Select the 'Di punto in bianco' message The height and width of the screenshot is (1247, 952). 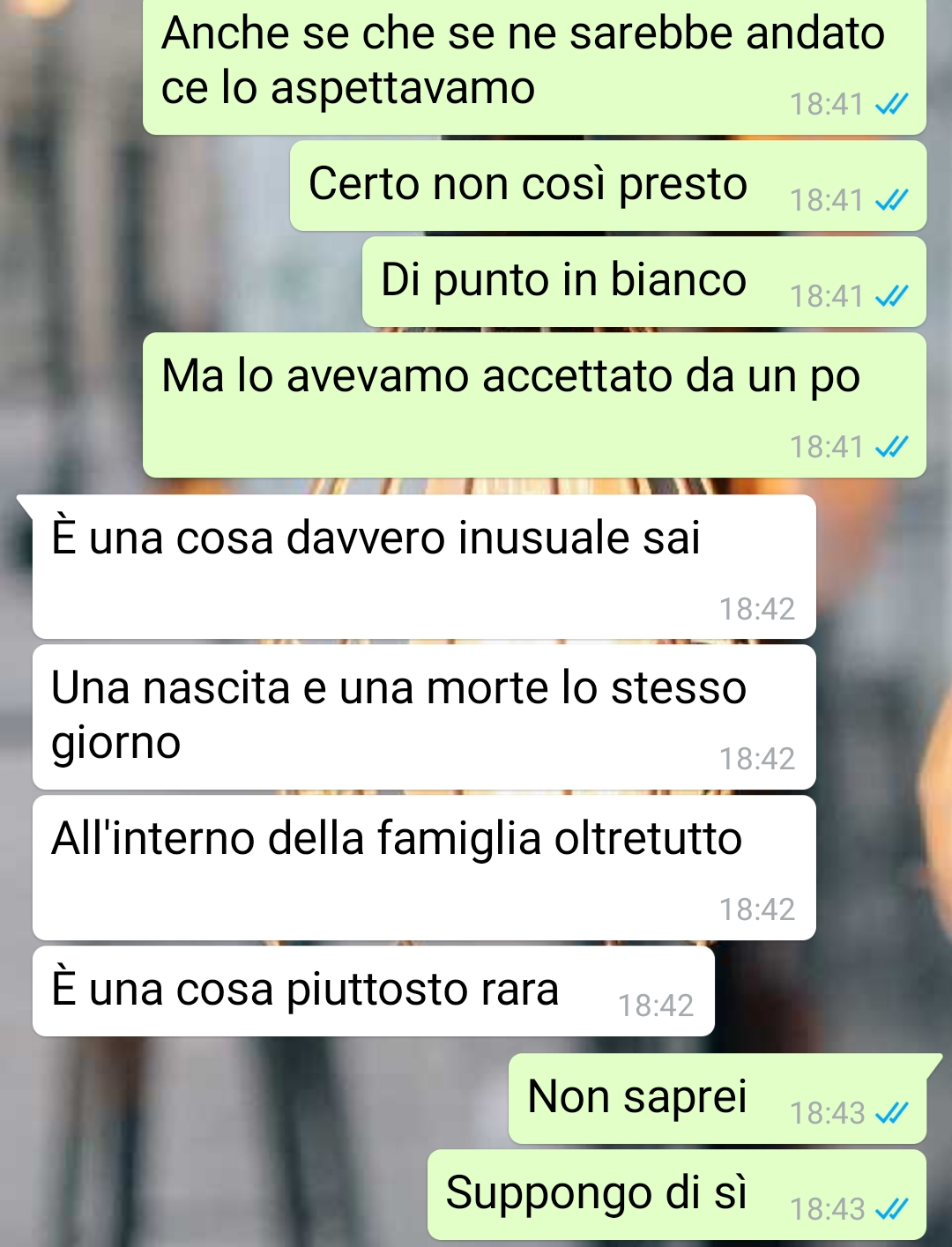(644, 282)
